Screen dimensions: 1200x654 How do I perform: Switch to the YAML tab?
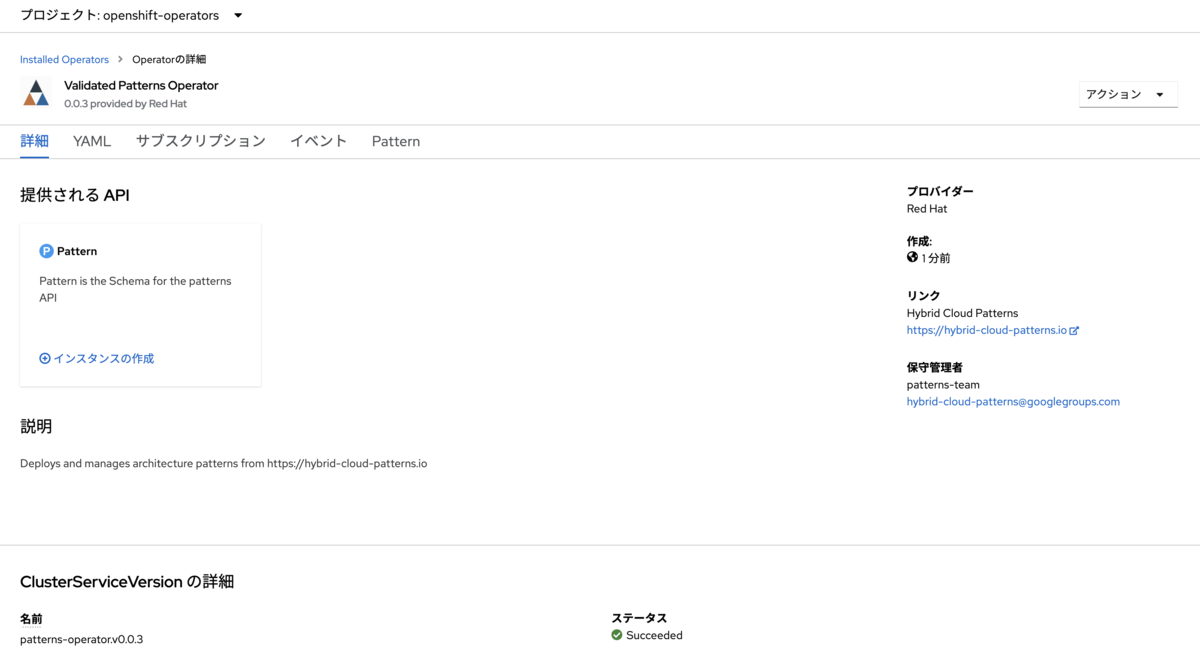[x=92, y=141]
